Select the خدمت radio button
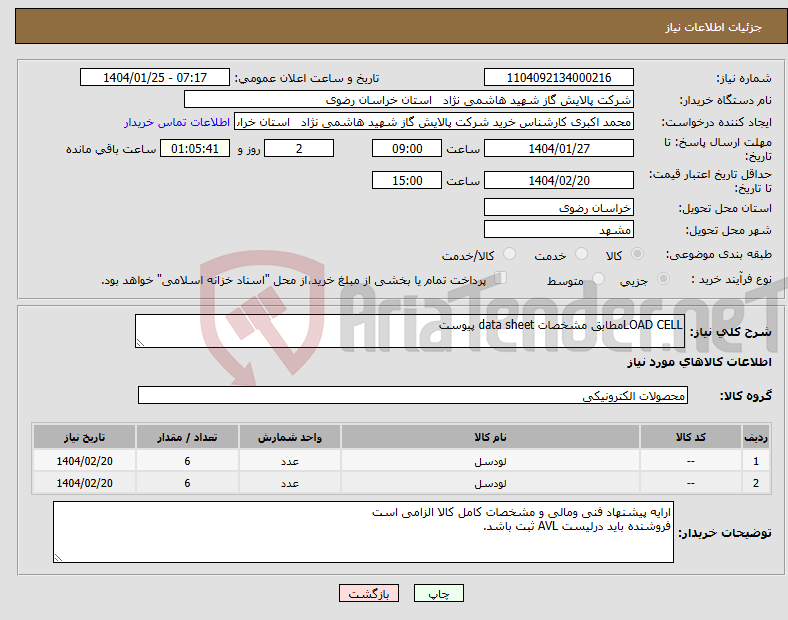788x620 pixels. [x=581, y=254]
